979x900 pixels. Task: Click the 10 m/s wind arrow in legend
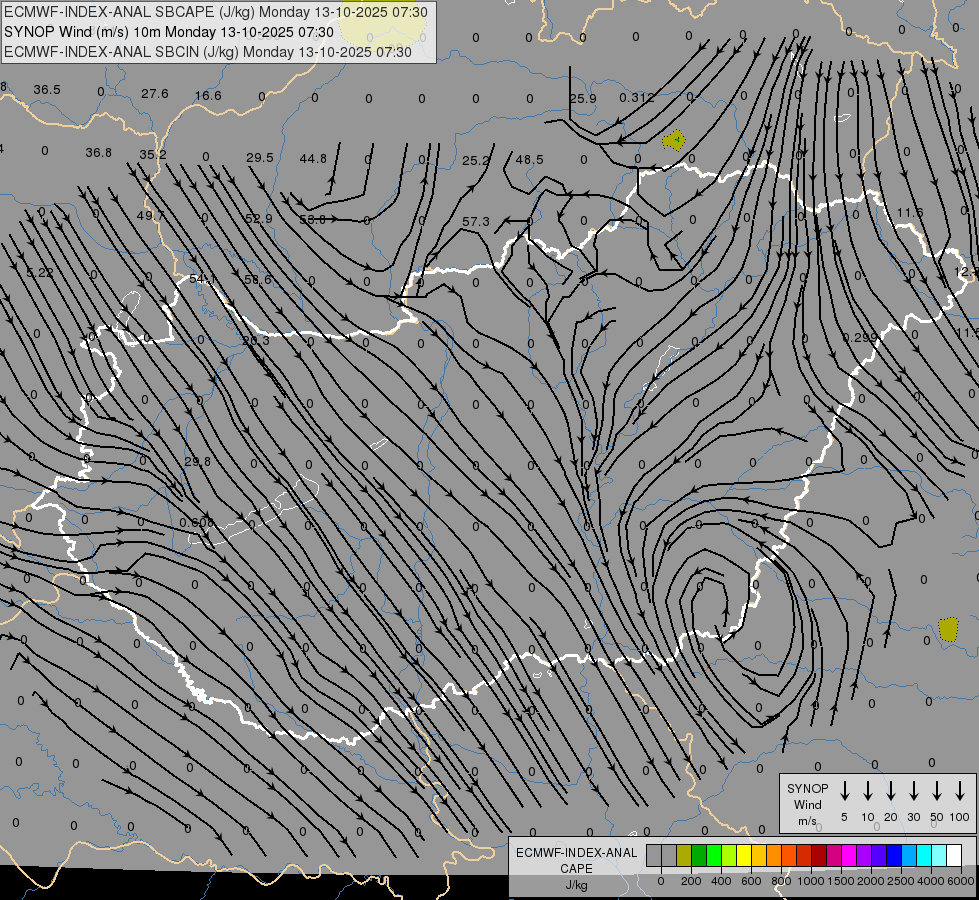pos(868,791)
